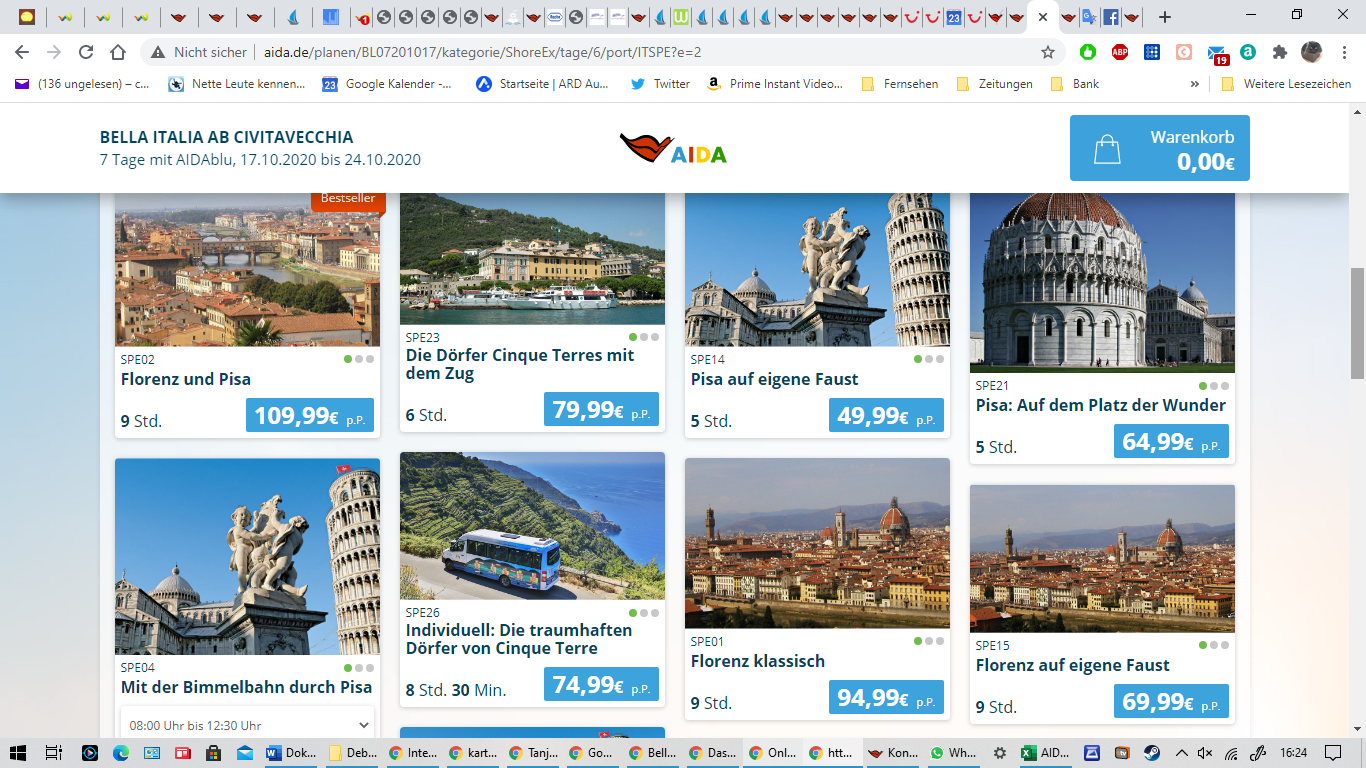
Task: Open Steam from the taskbar
Action: coord(1153,753)
